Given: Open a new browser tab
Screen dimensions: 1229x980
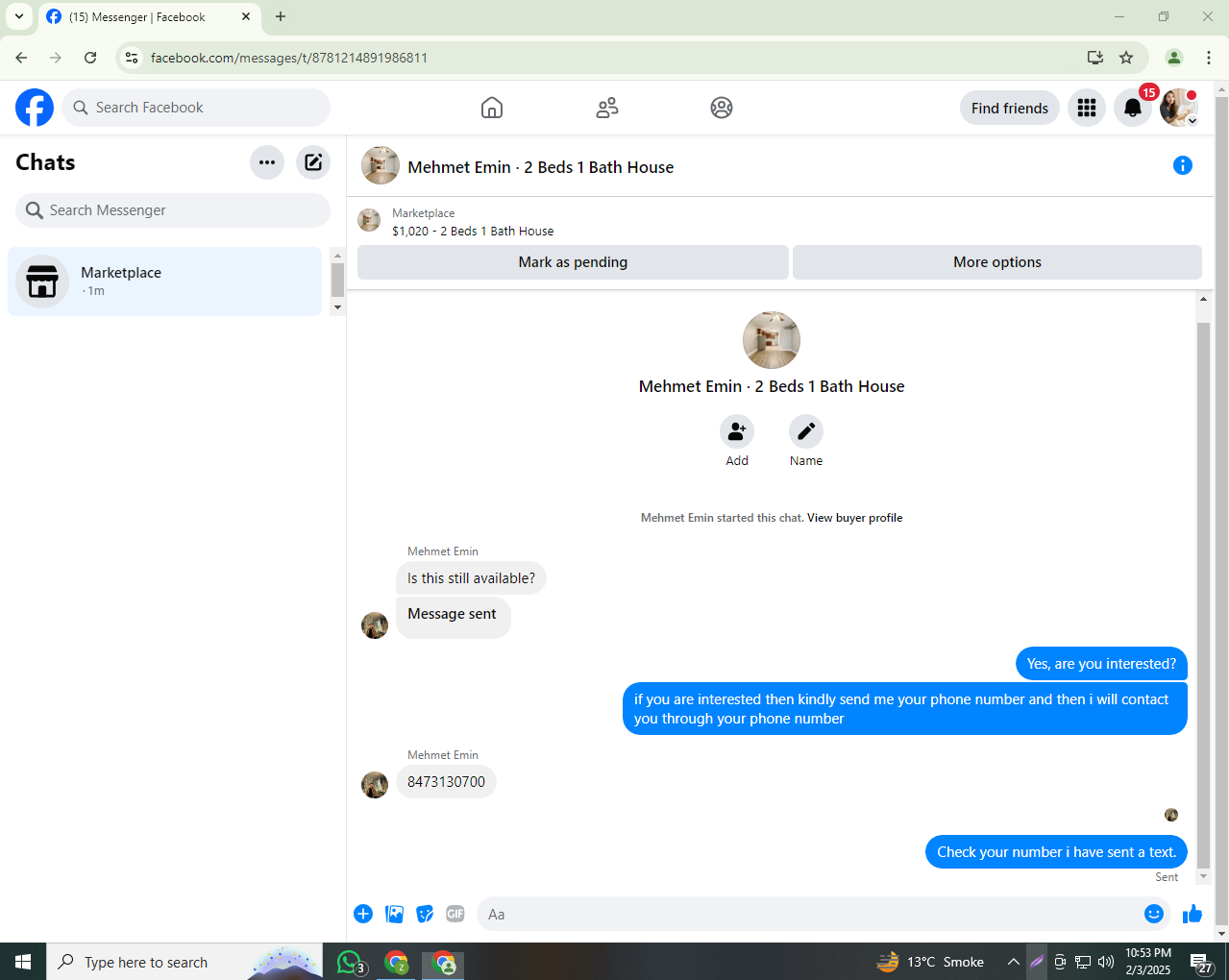Looking at the screenshot, I should 281,16.
